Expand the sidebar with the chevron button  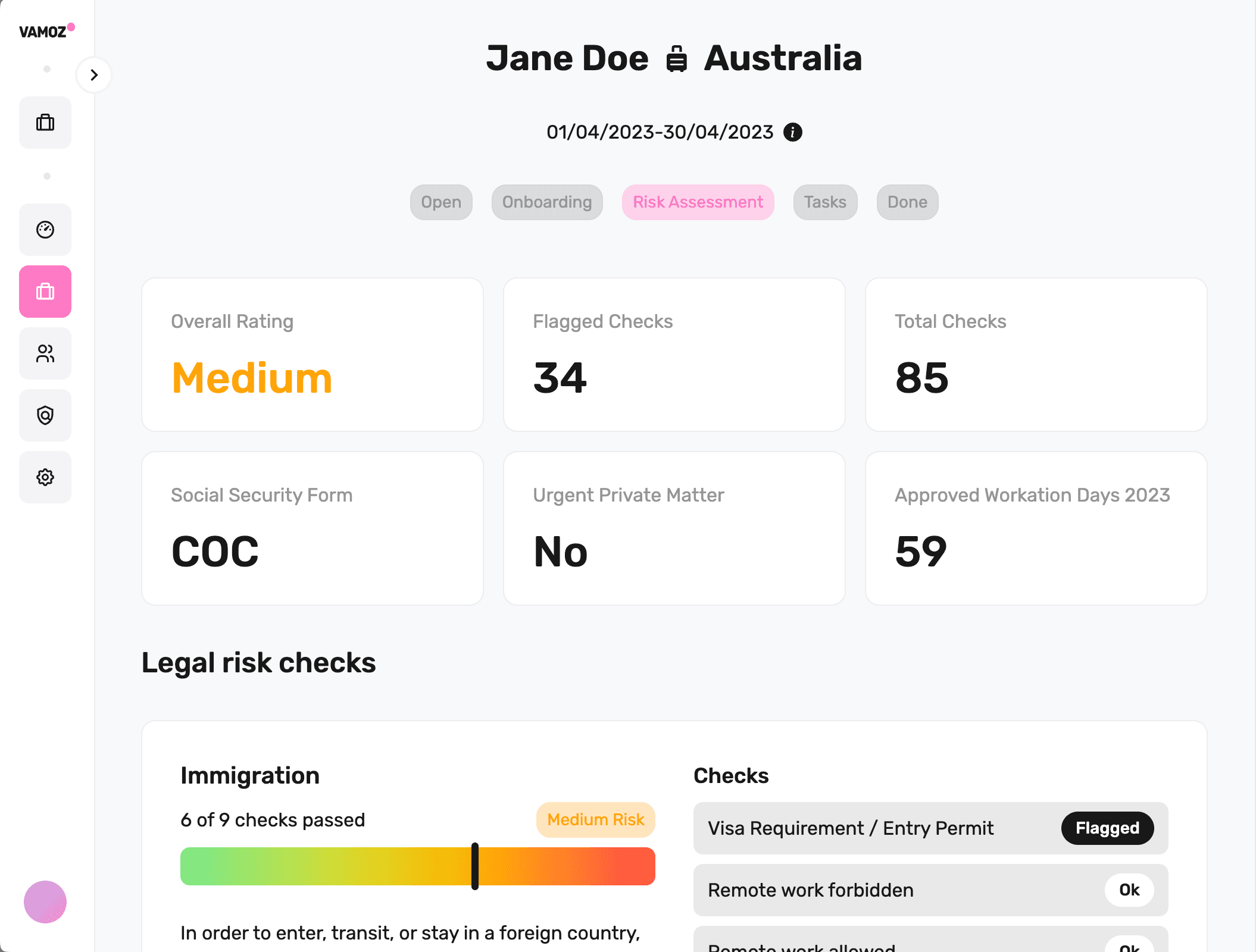pyautogui.click(x=94, y=75)
